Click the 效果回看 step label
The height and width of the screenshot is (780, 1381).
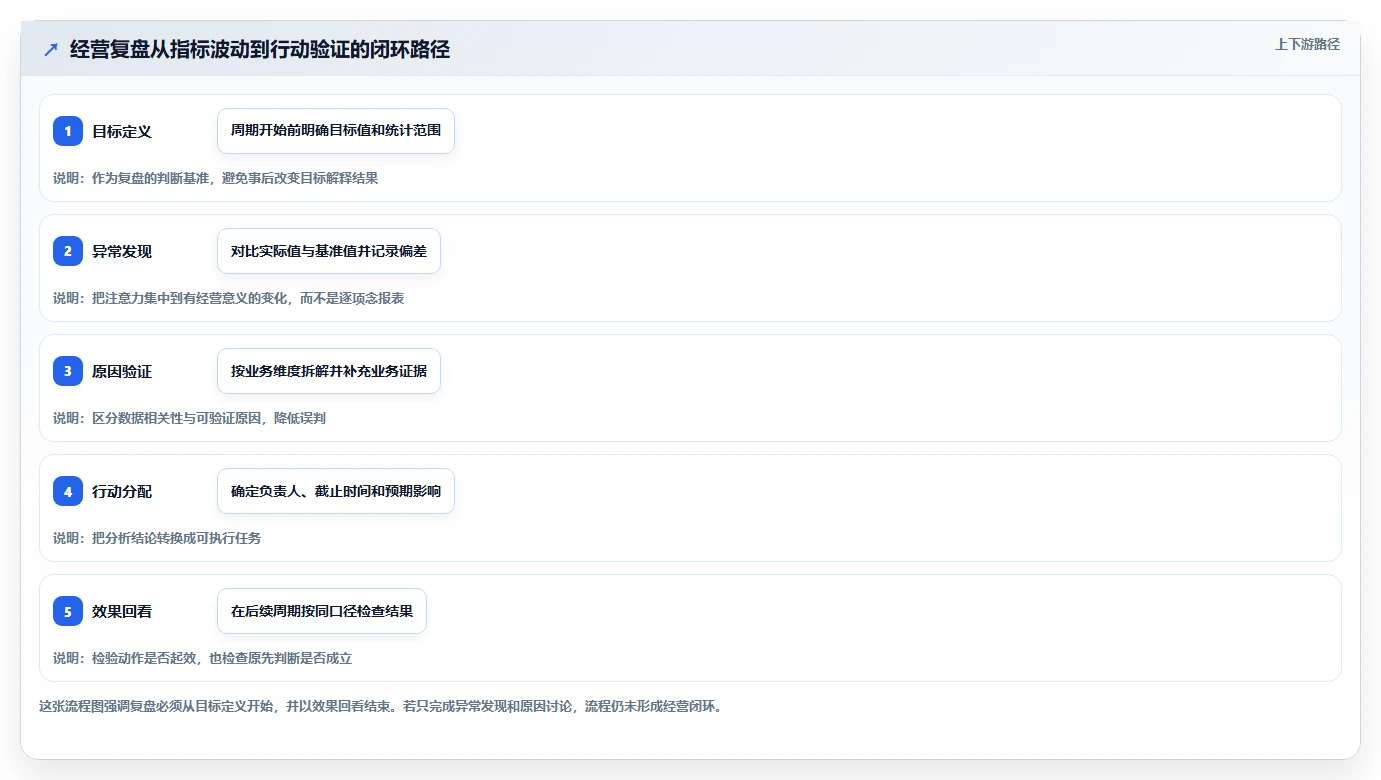click(x=122, y=611)
